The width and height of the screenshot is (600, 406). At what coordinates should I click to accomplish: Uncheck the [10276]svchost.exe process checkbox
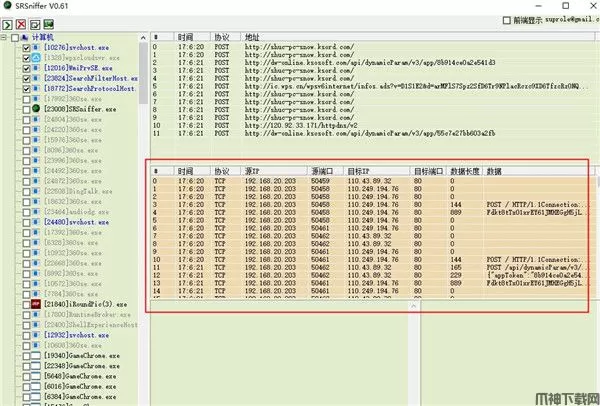click(26, 47)
